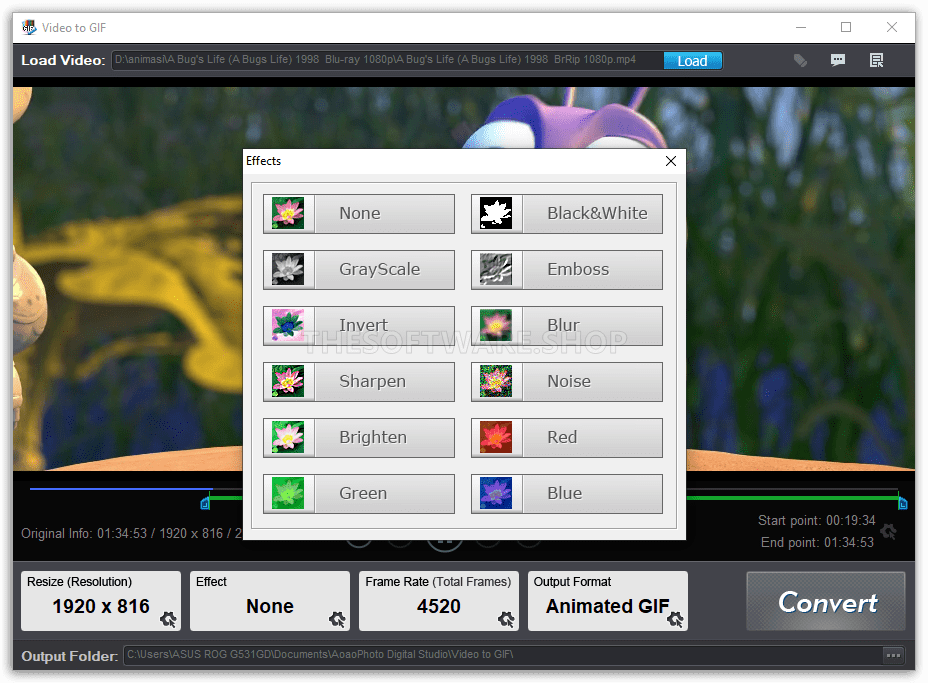Open start/end point settings gear

click(888, 531)
